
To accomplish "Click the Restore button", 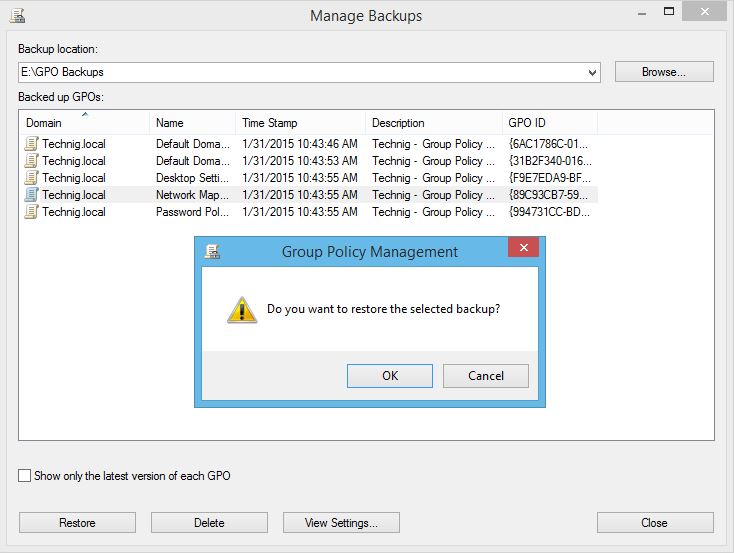I will click(x=77, y=523).
